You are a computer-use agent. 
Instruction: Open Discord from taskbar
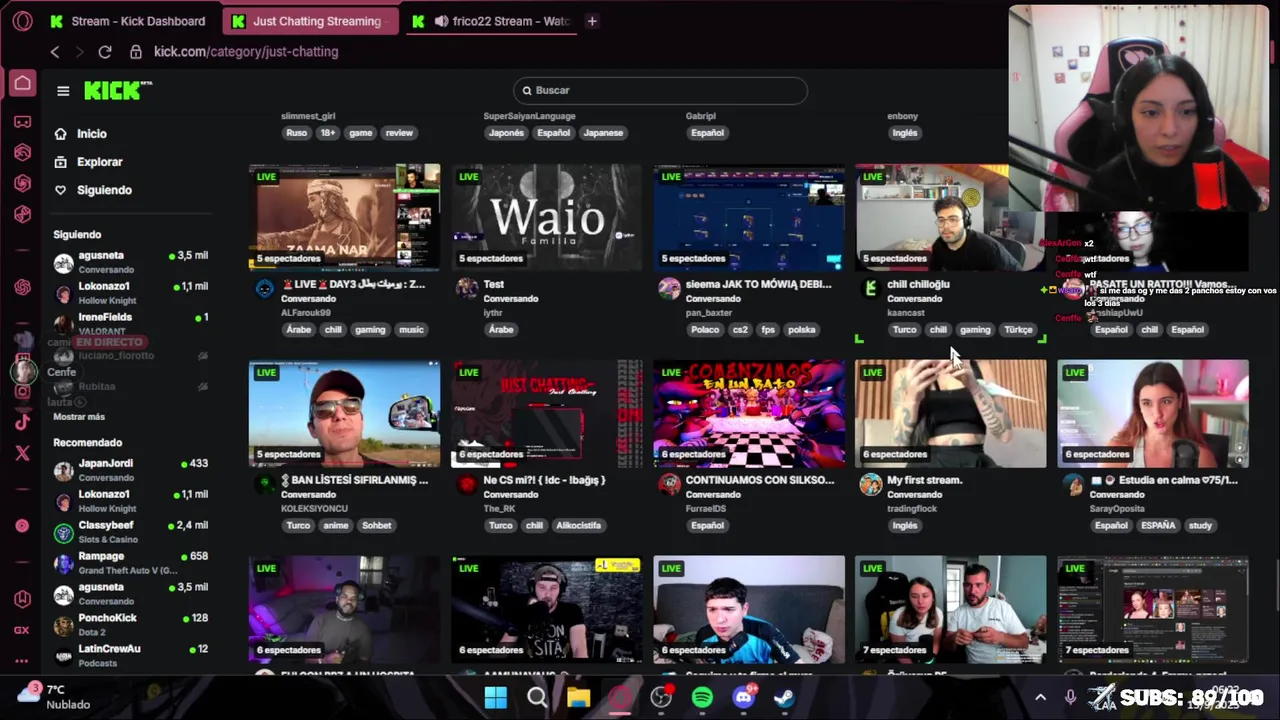(743, 697)
